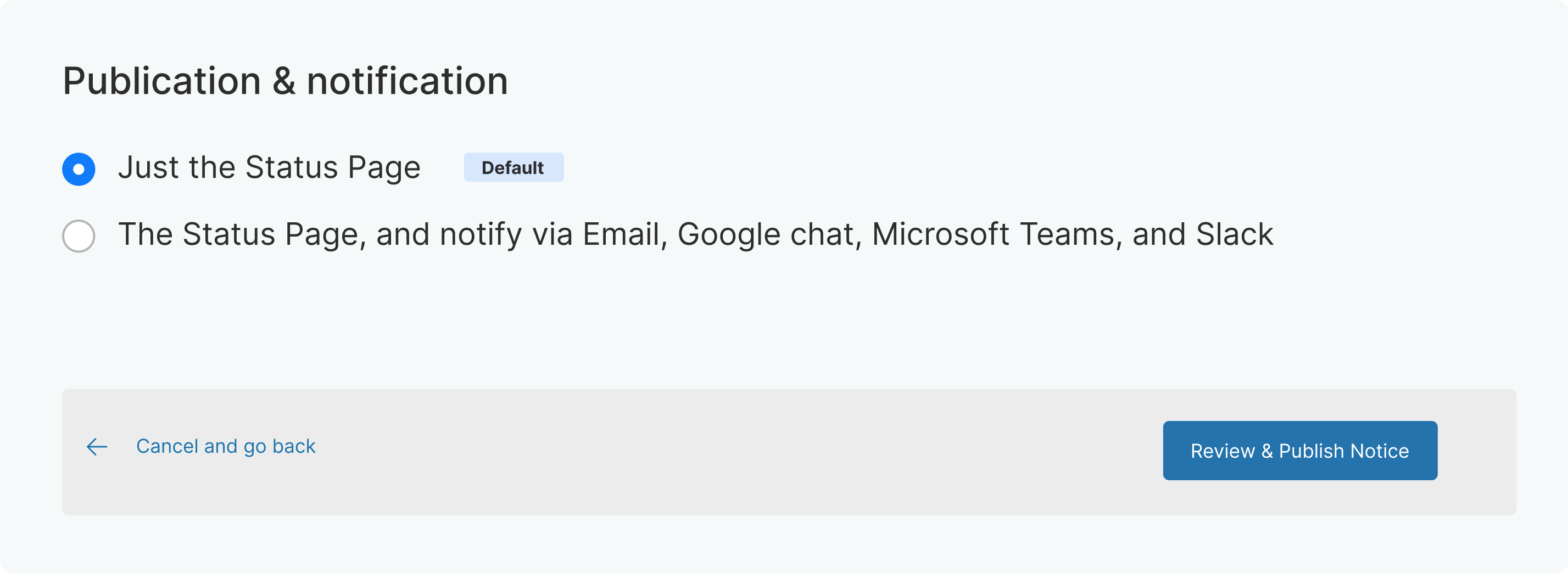The image size is (1568, 573).
Task: Select the 'Just the Status Page' radio button
Action: (79, 168)
